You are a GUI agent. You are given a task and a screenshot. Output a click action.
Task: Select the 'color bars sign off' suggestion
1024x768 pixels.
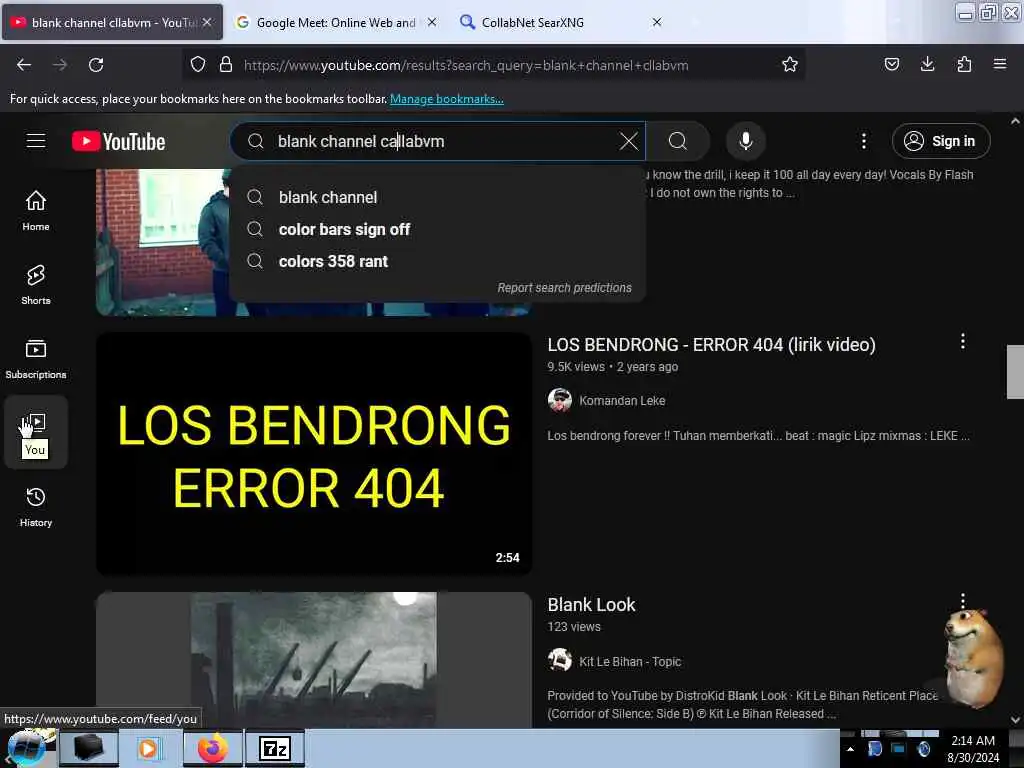pyautogui.click(x=438, y=229)
